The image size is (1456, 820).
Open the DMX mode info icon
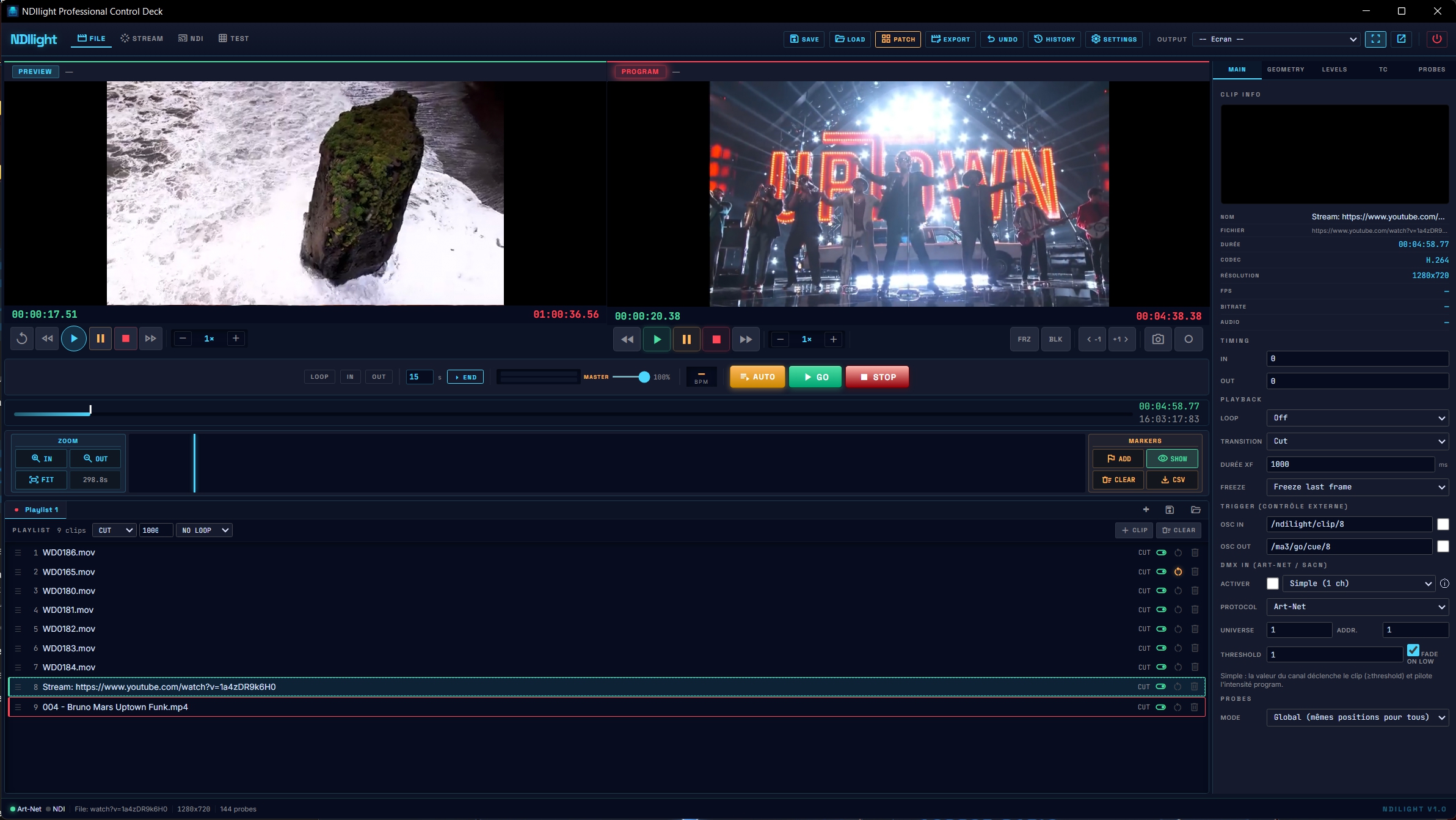(x=1444, y=584)
